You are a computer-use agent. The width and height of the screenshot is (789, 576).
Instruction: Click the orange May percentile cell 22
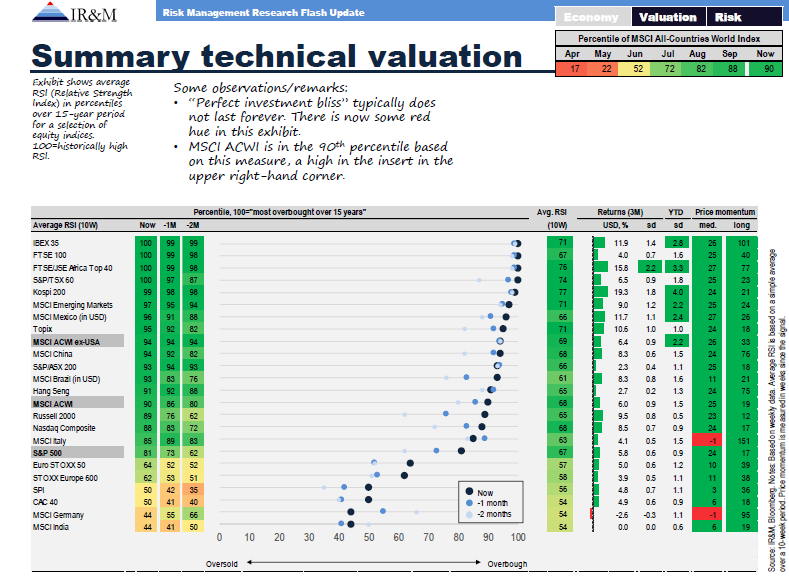pyautogui.click(x=603, y=68)
